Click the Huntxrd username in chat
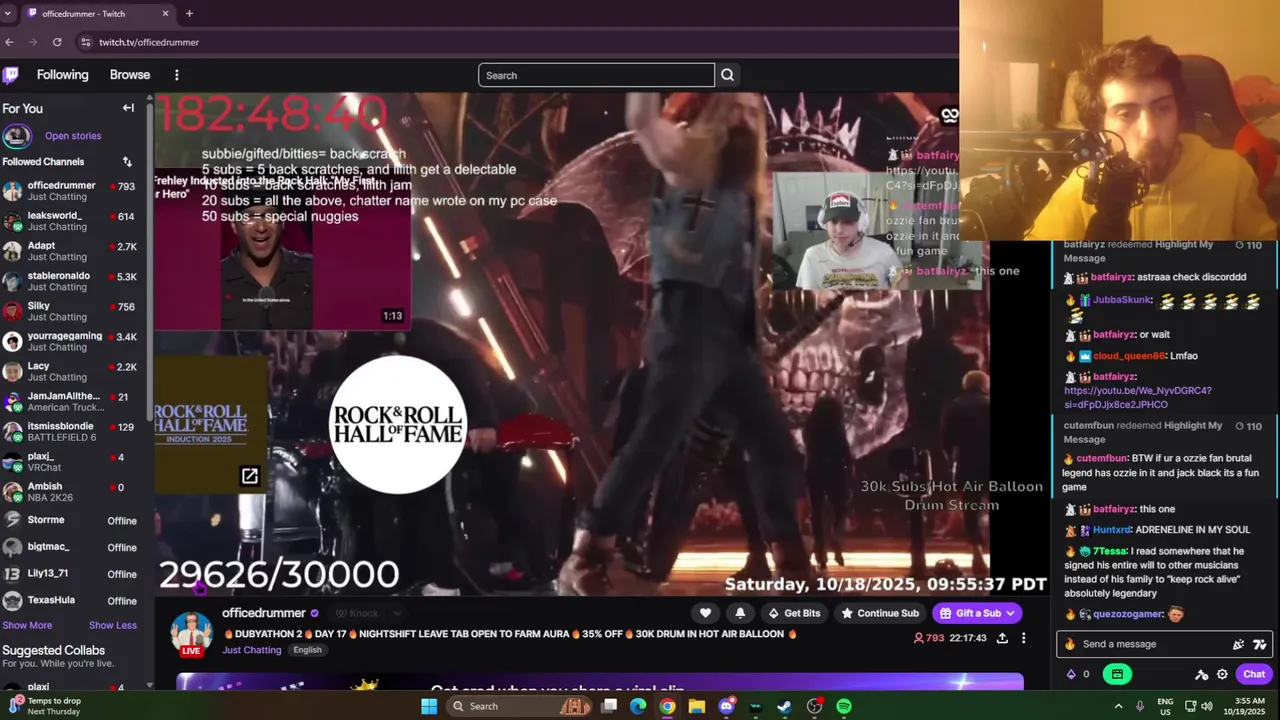Viewport: 1280px width, 720px height. pyautogui.click(x=1112, y=530)
